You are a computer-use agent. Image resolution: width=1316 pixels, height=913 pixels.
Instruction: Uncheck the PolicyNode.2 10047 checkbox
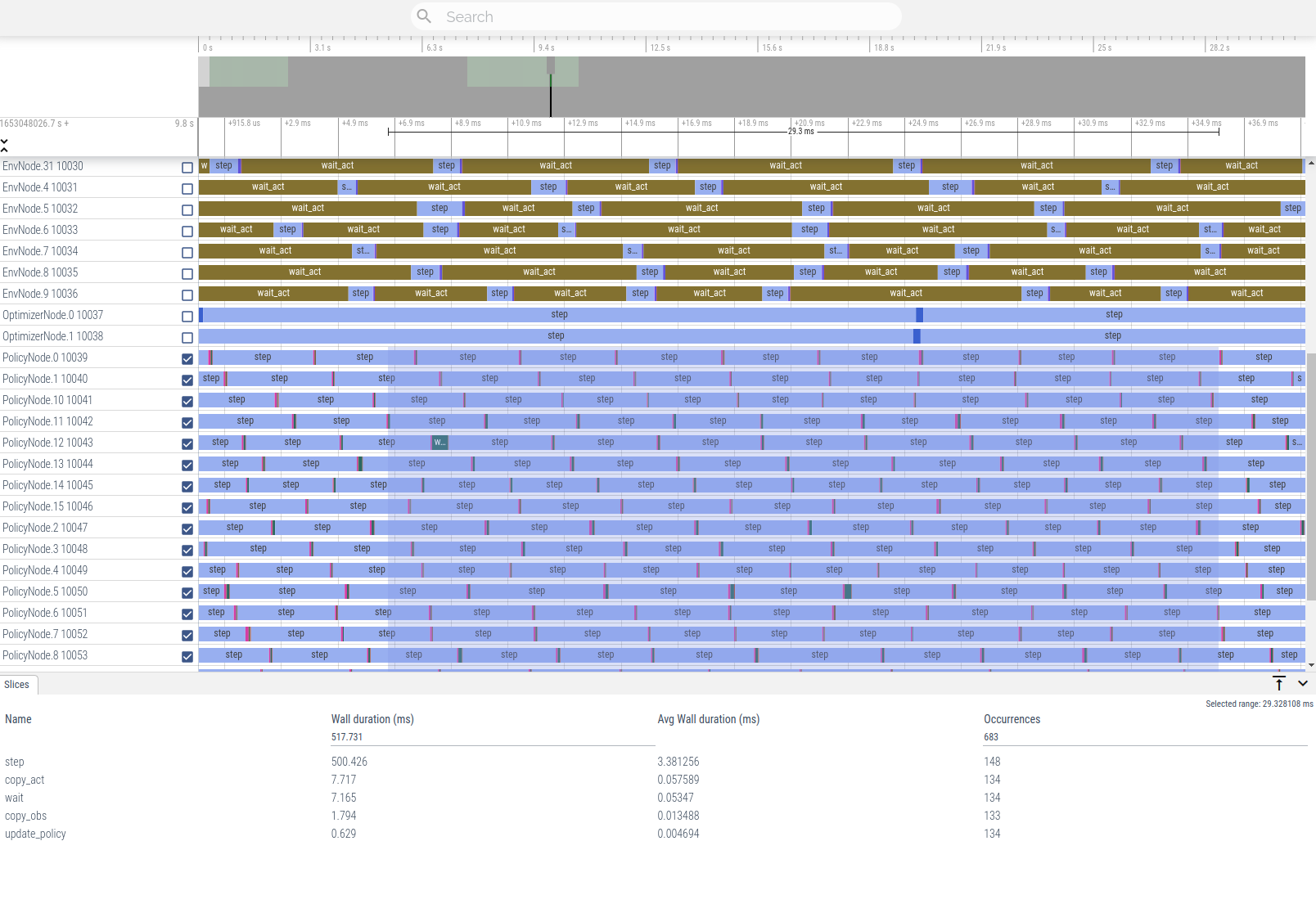pos(187,529)
